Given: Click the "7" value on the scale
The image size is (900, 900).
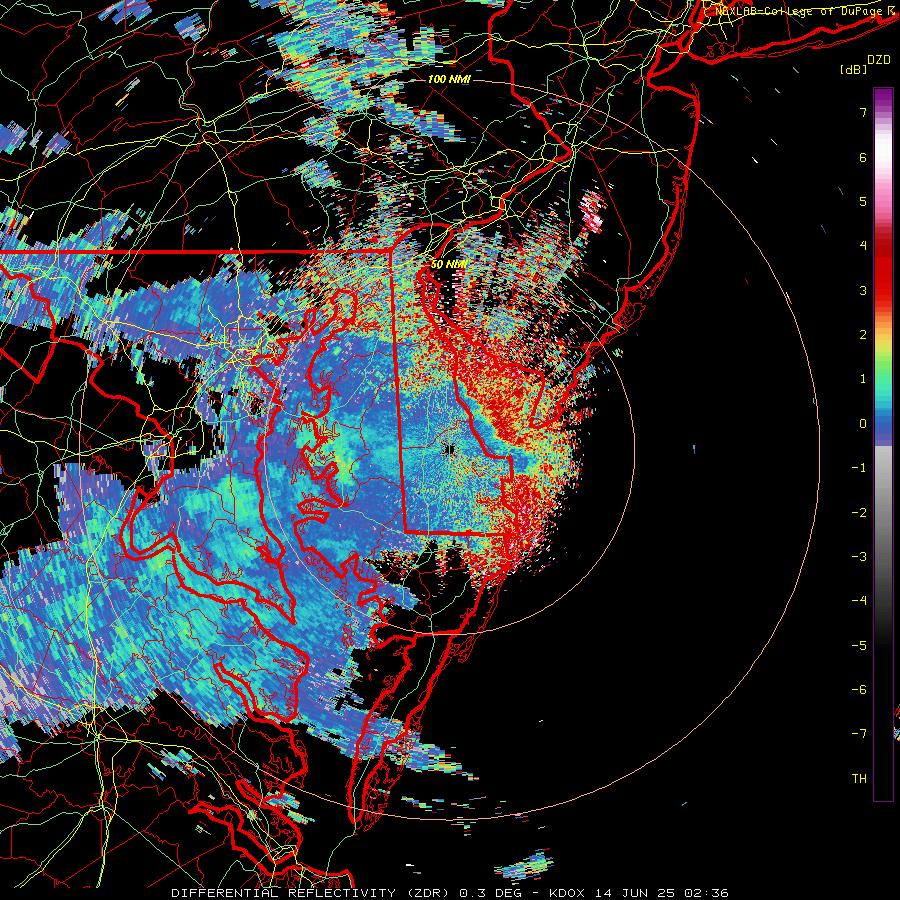Looking at the screenshot, I should (863, 112).
